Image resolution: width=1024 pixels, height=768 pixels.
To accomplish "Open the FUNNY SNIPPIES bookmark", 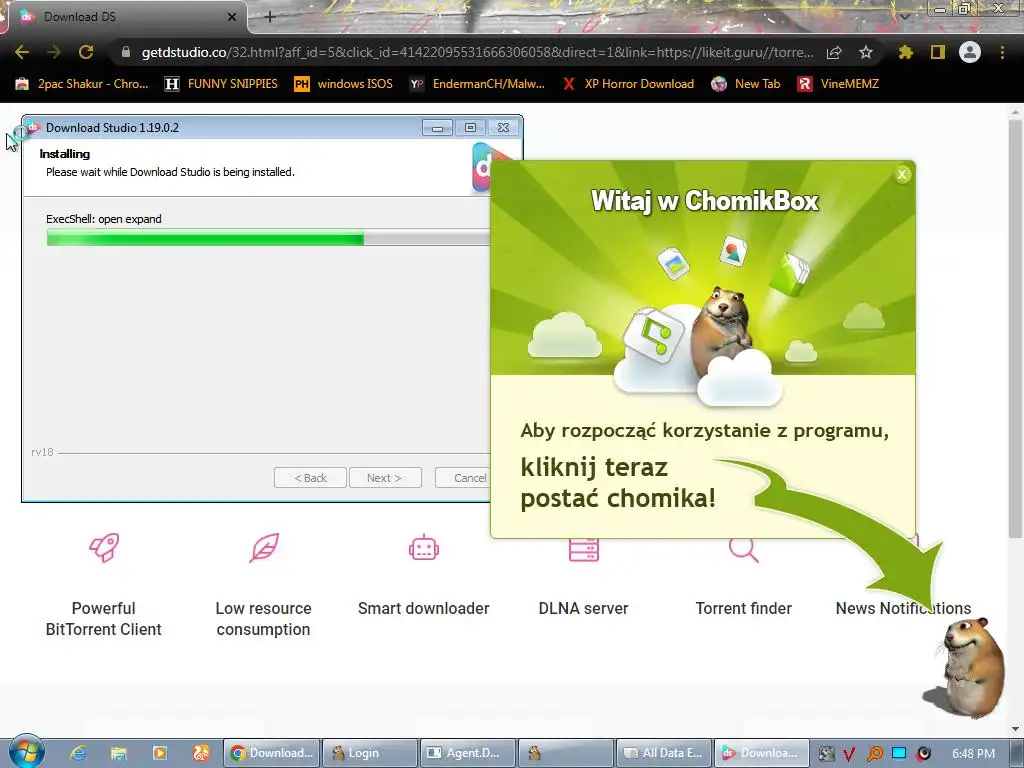I will (221, 84).
